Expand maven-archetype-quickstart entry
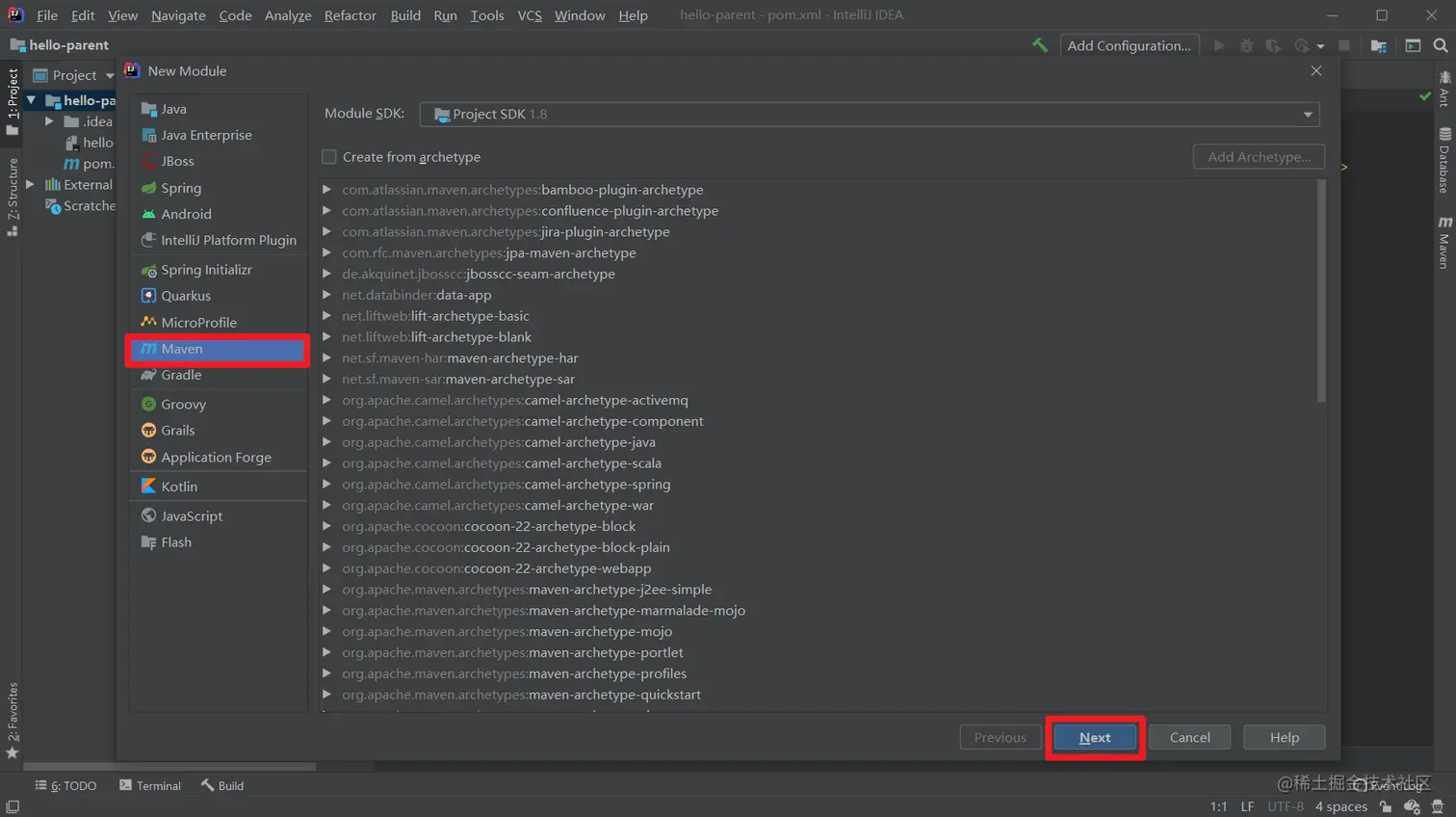Viewport: 1456px width, 817px height. tap(327, 695)
